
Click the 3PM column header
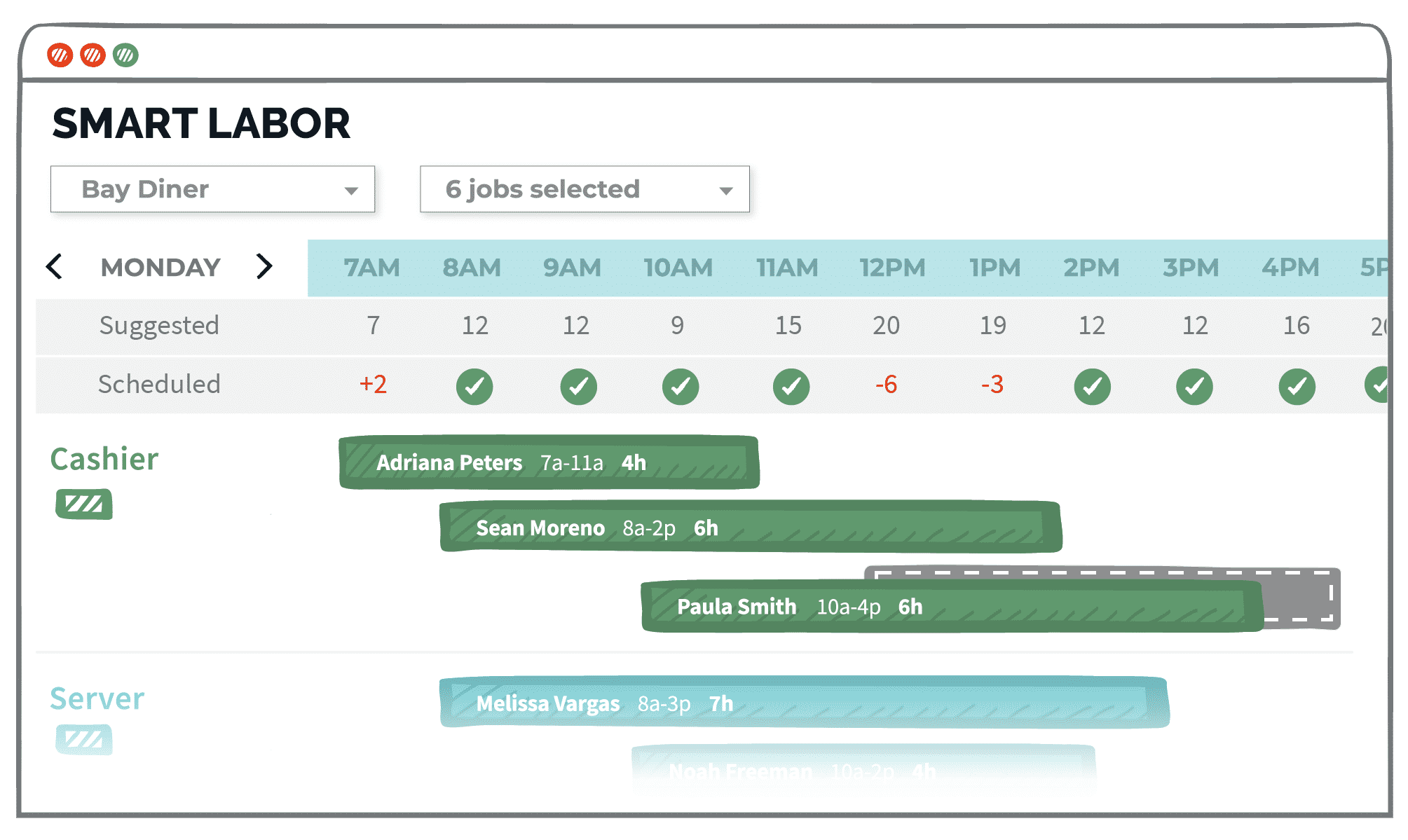1191,268
